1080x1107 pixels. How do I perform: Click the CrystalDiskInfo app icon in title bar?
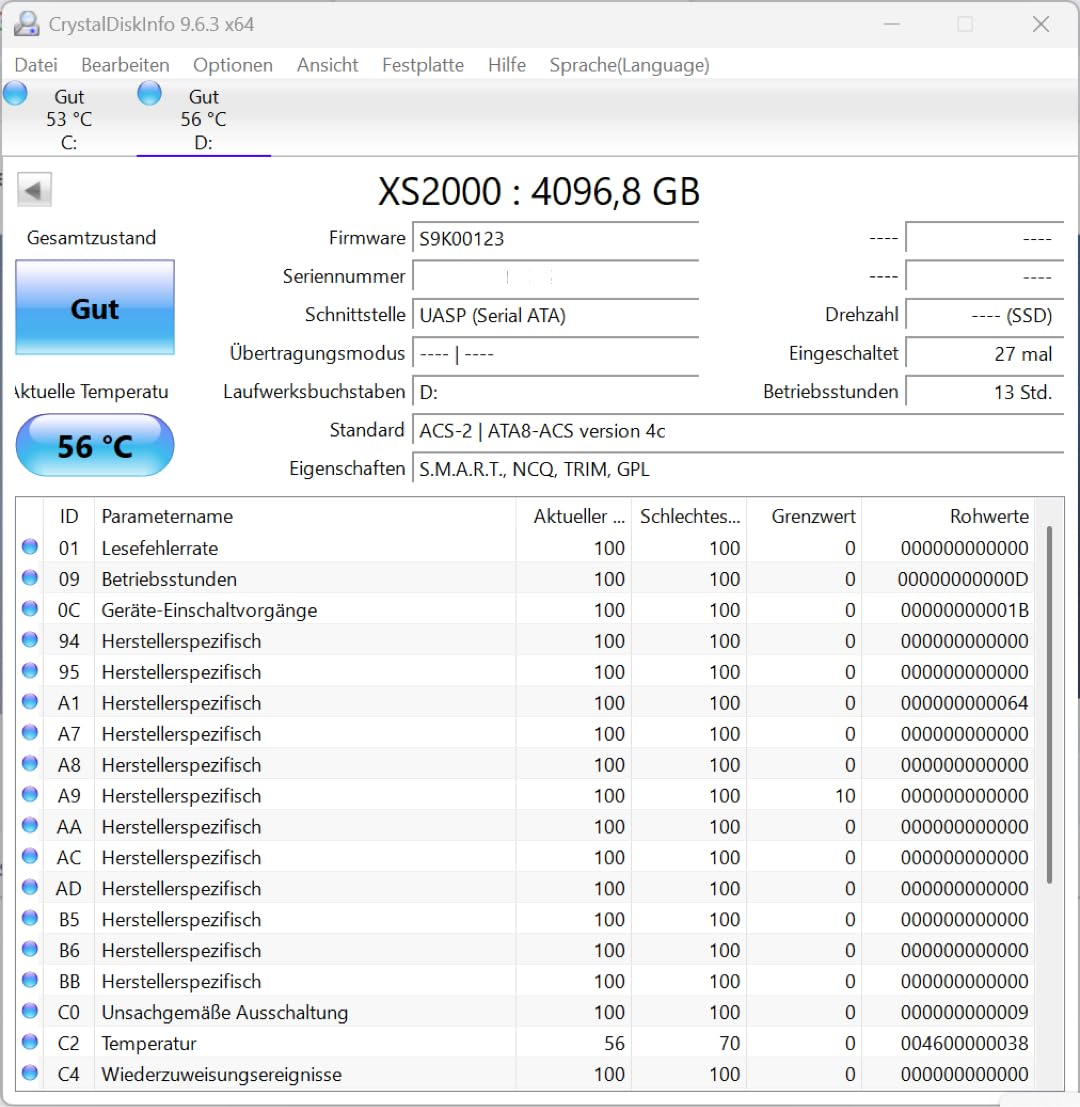(x=25, y=24)
